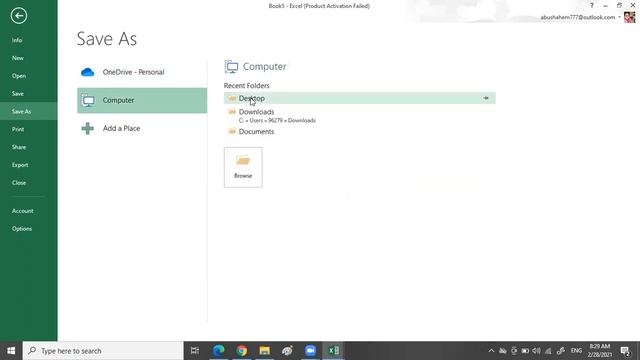Viewport: 640px width, 360px height.
Task: Choose the Desktop recent folder
Action: tap(360, 98)
